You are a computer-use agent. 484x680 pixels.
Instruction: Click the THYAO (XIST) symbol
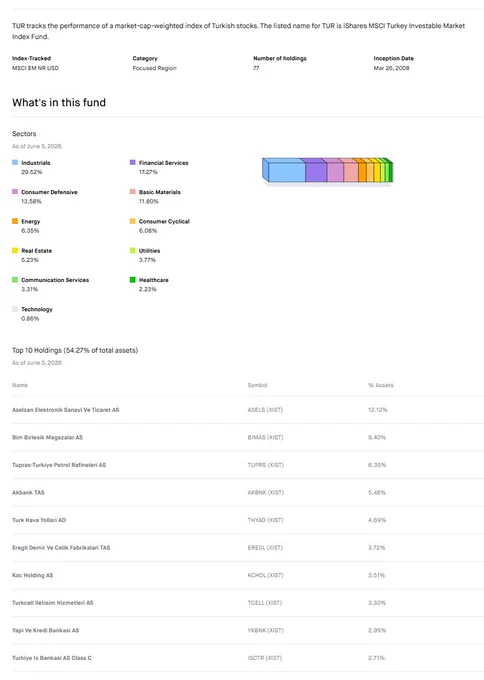coord(265,520)
